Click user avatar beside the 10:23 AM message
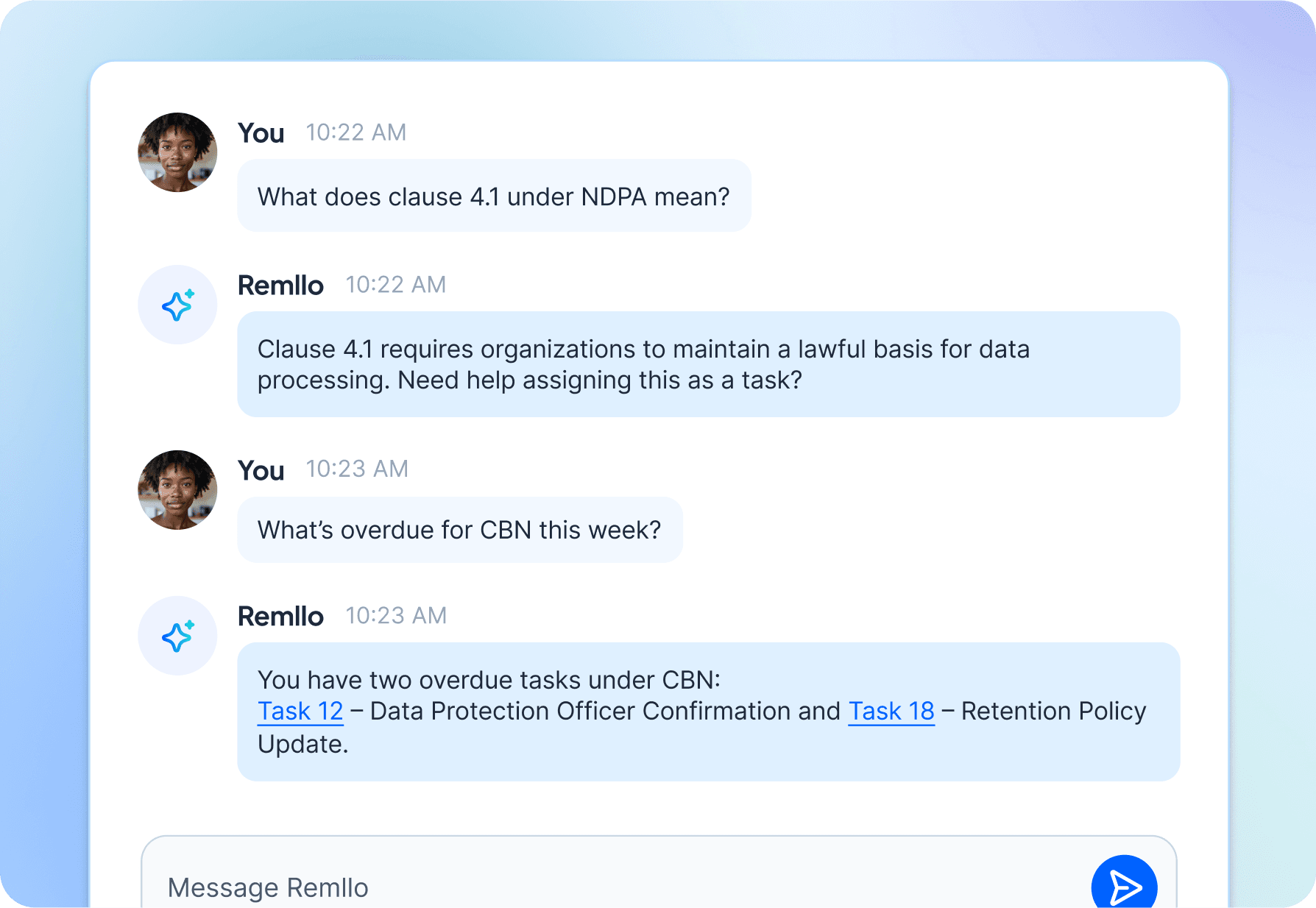Viewport: 1316px width, 908px height. 177,490
